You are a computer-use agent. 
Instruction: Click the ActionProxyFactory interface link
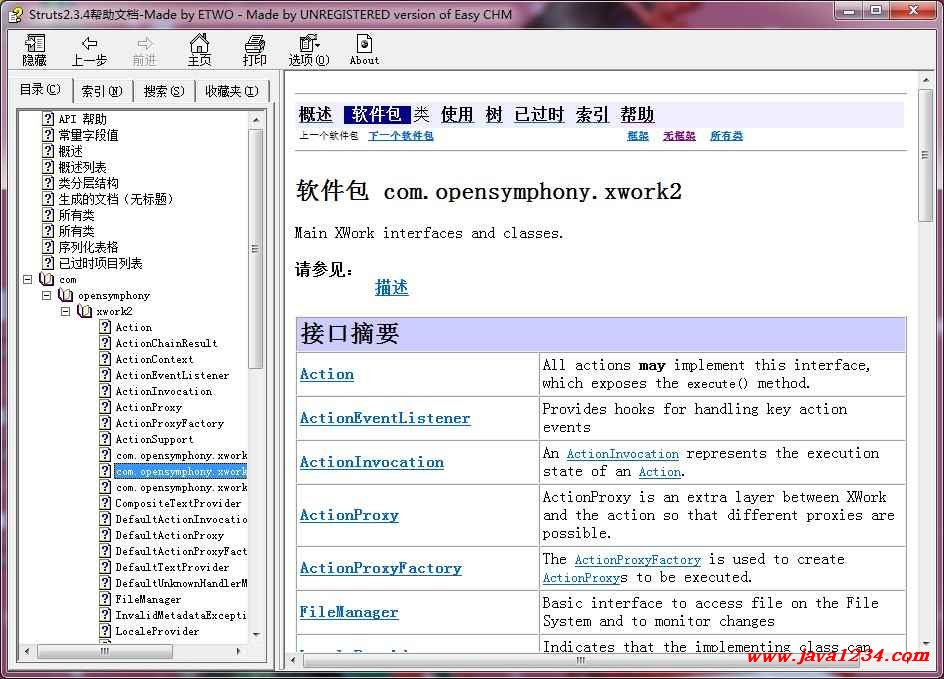[x=380, y=568]
